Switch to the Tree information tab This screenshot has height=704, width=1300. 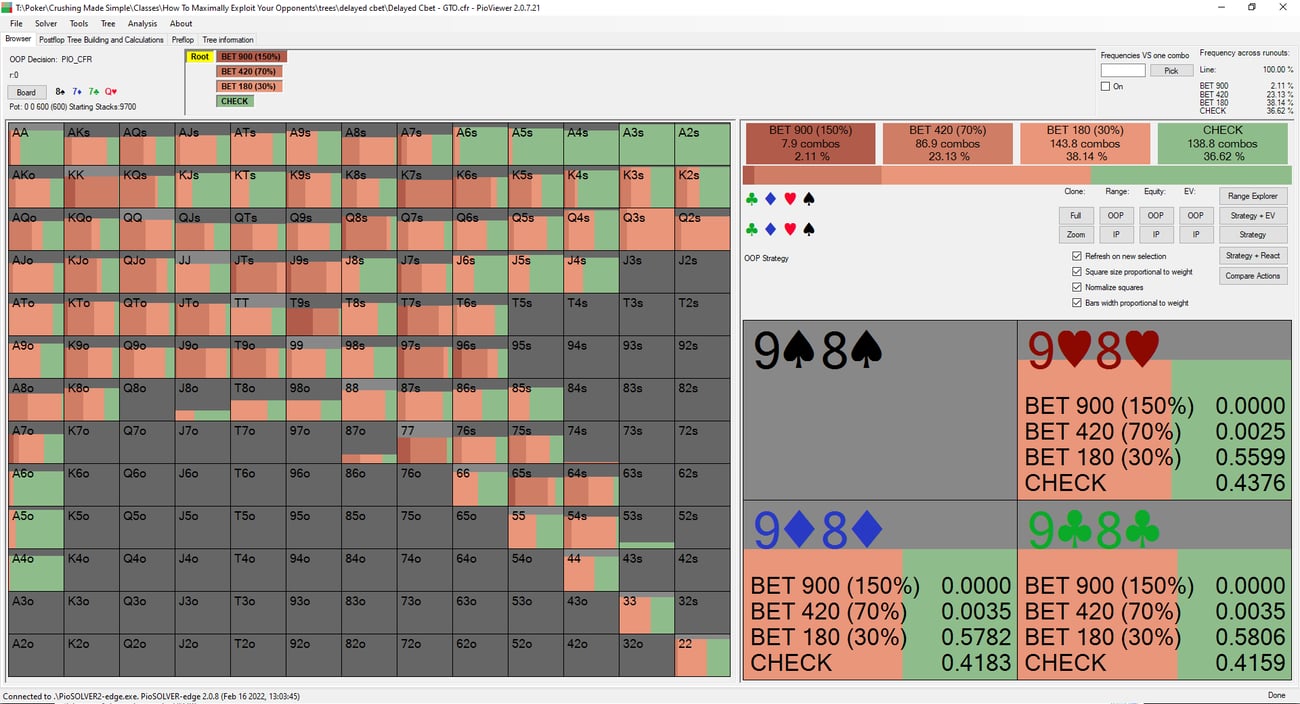coord(229,40)
